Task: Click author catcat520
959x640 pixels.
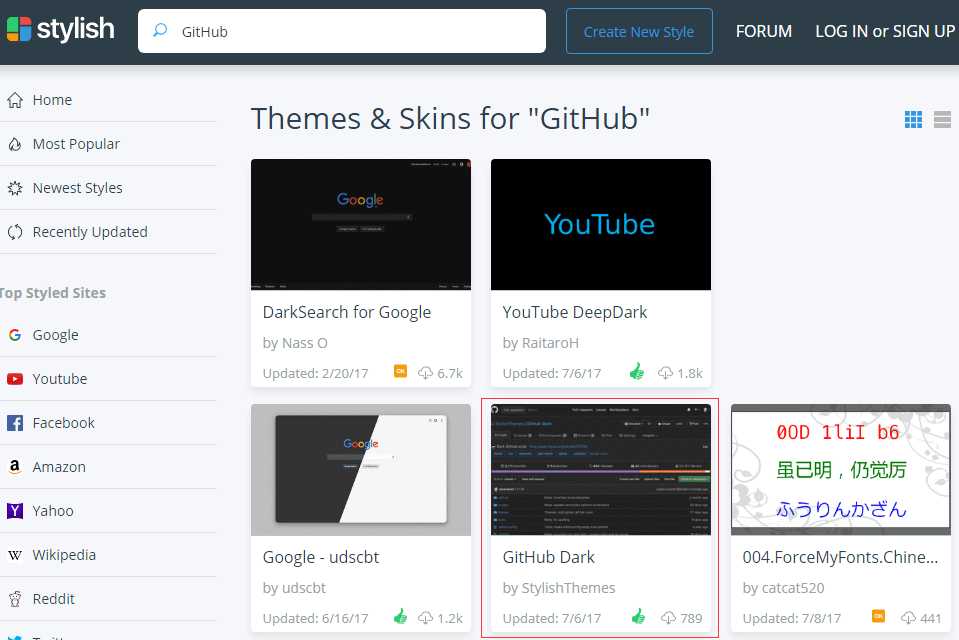Action: [x=793, y=588]
